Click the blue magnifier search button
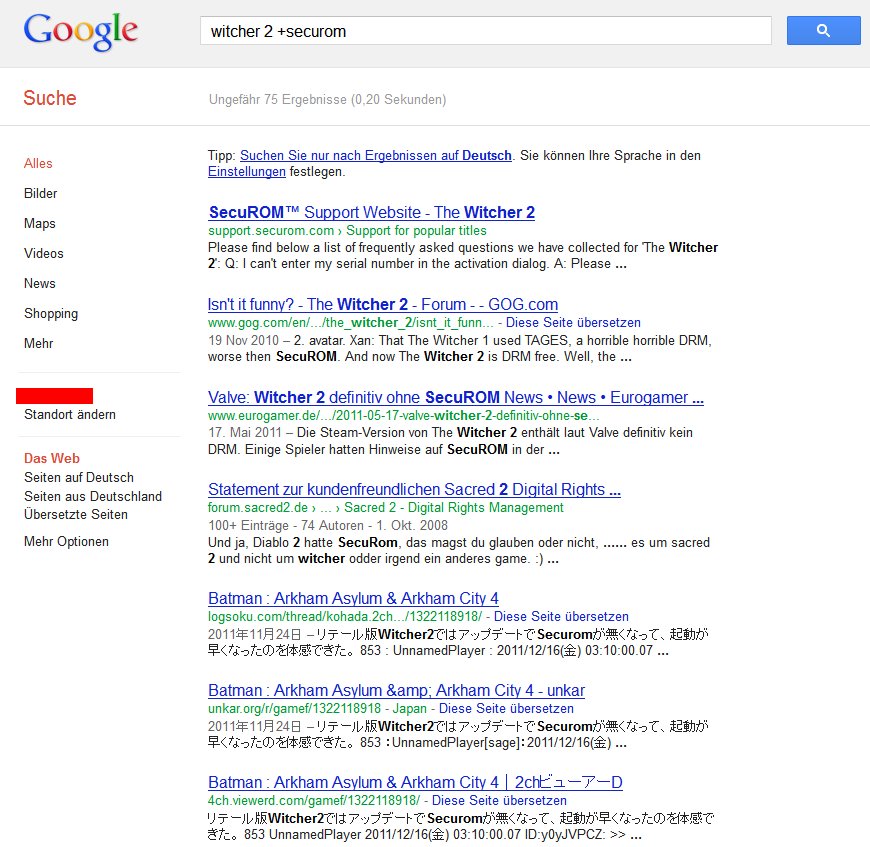 coord(823,31)
